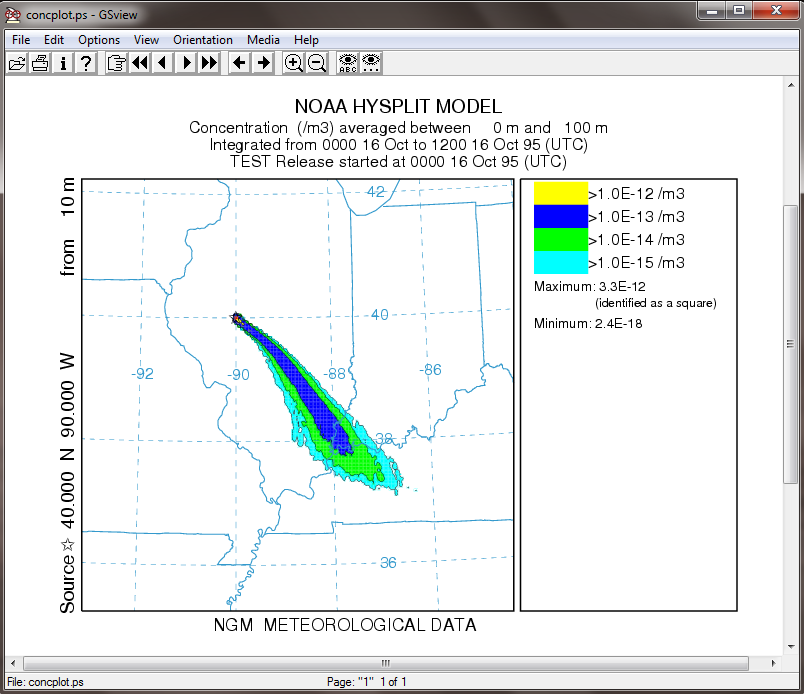The width and height of the screenshot is (804, 694).
Task: Open help via the question mark icon
Action: (87, 63)
